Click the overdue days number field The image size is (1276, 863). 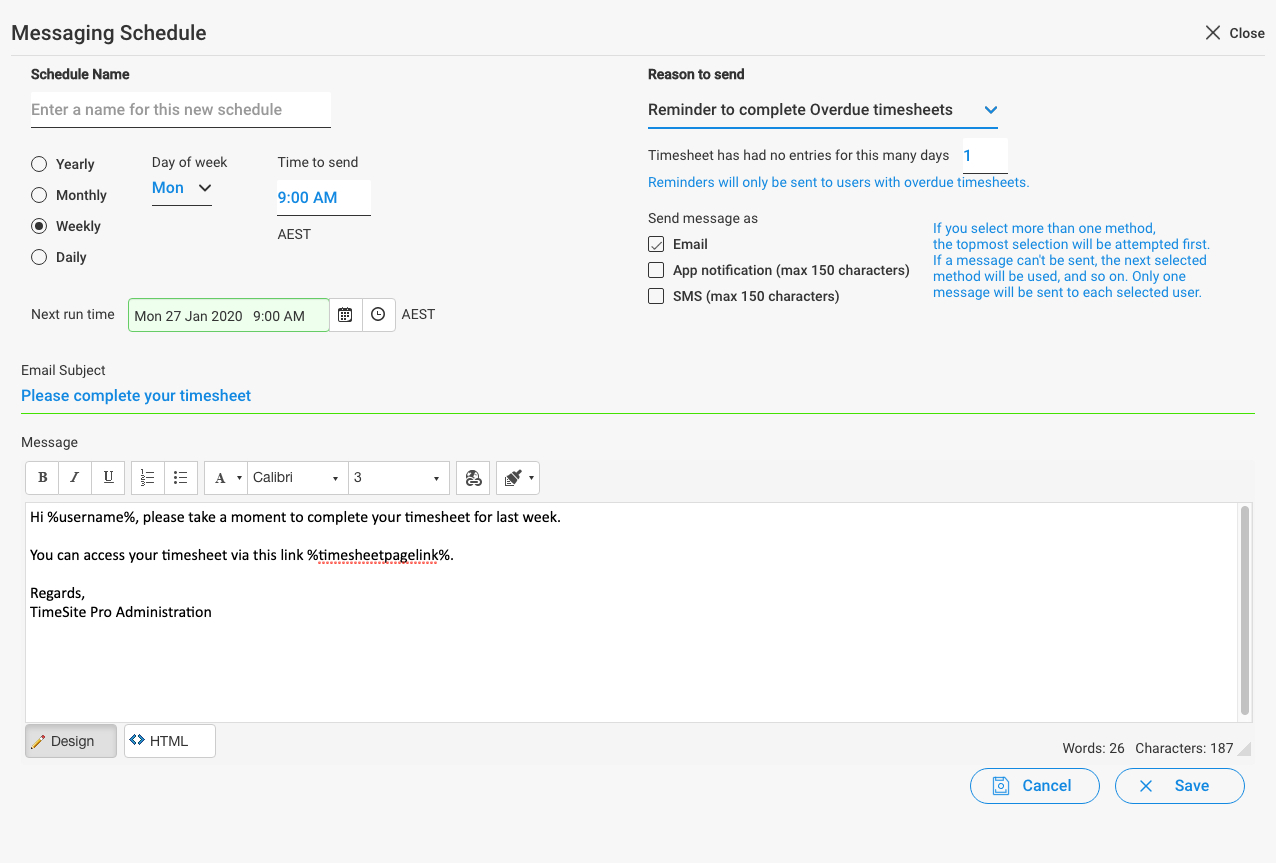[985, 156]
